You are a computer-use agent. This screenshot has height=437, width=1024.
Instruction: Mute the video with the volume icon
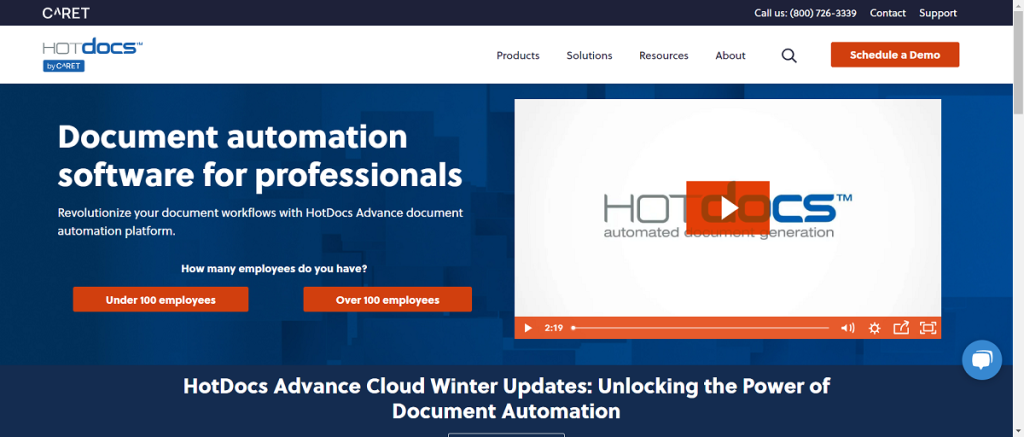(x=848, y=328)
